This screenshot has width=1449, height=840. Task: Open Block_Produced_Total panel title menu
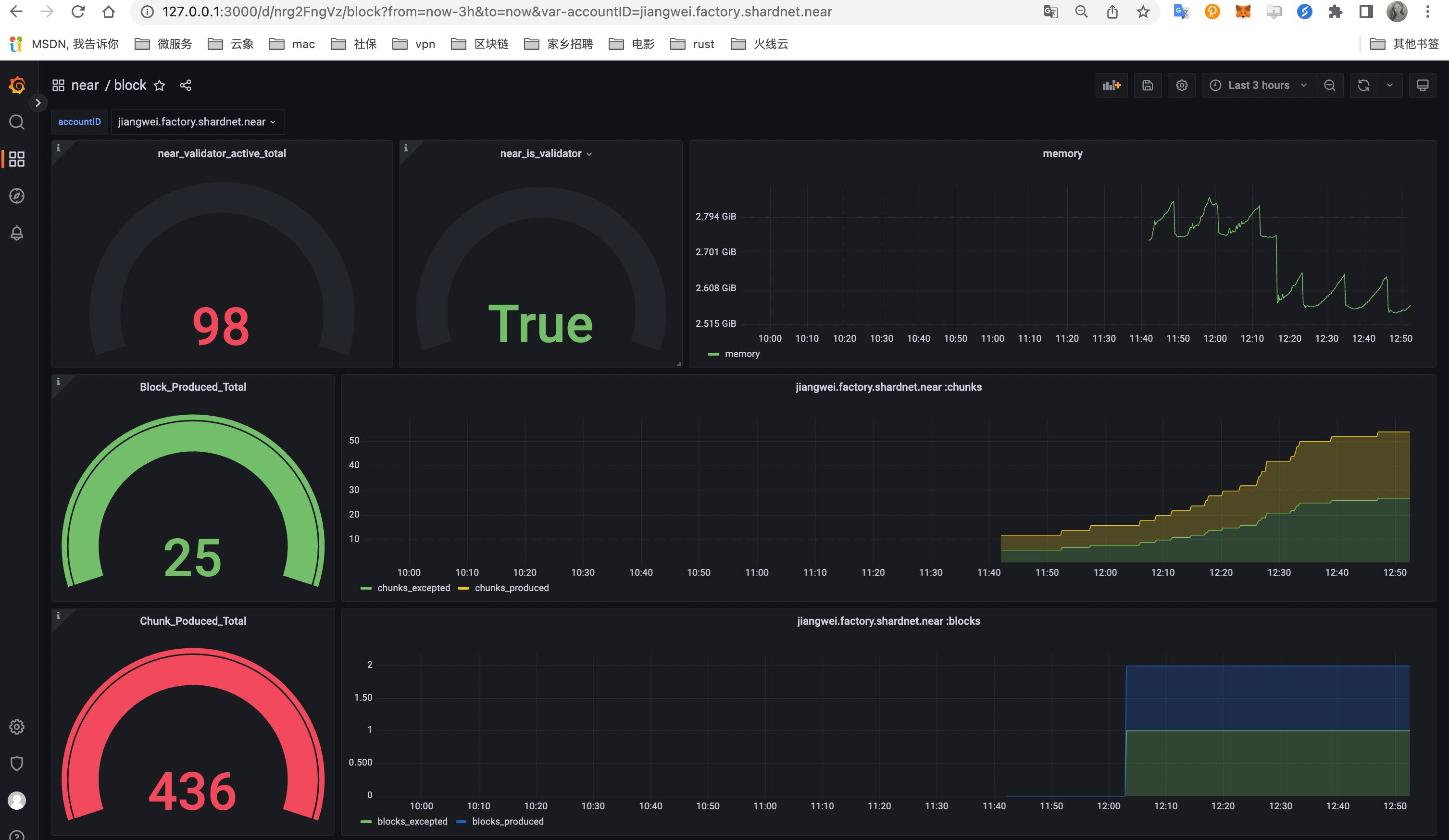[193, 387]
